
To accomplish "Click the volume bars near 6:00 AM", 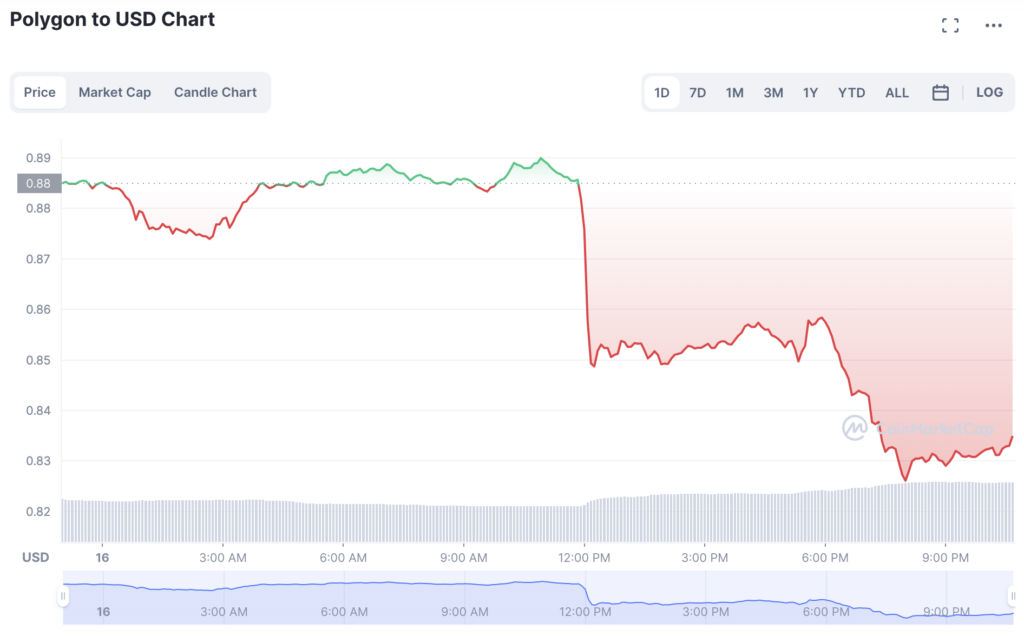I will click(x=343, y=522).
